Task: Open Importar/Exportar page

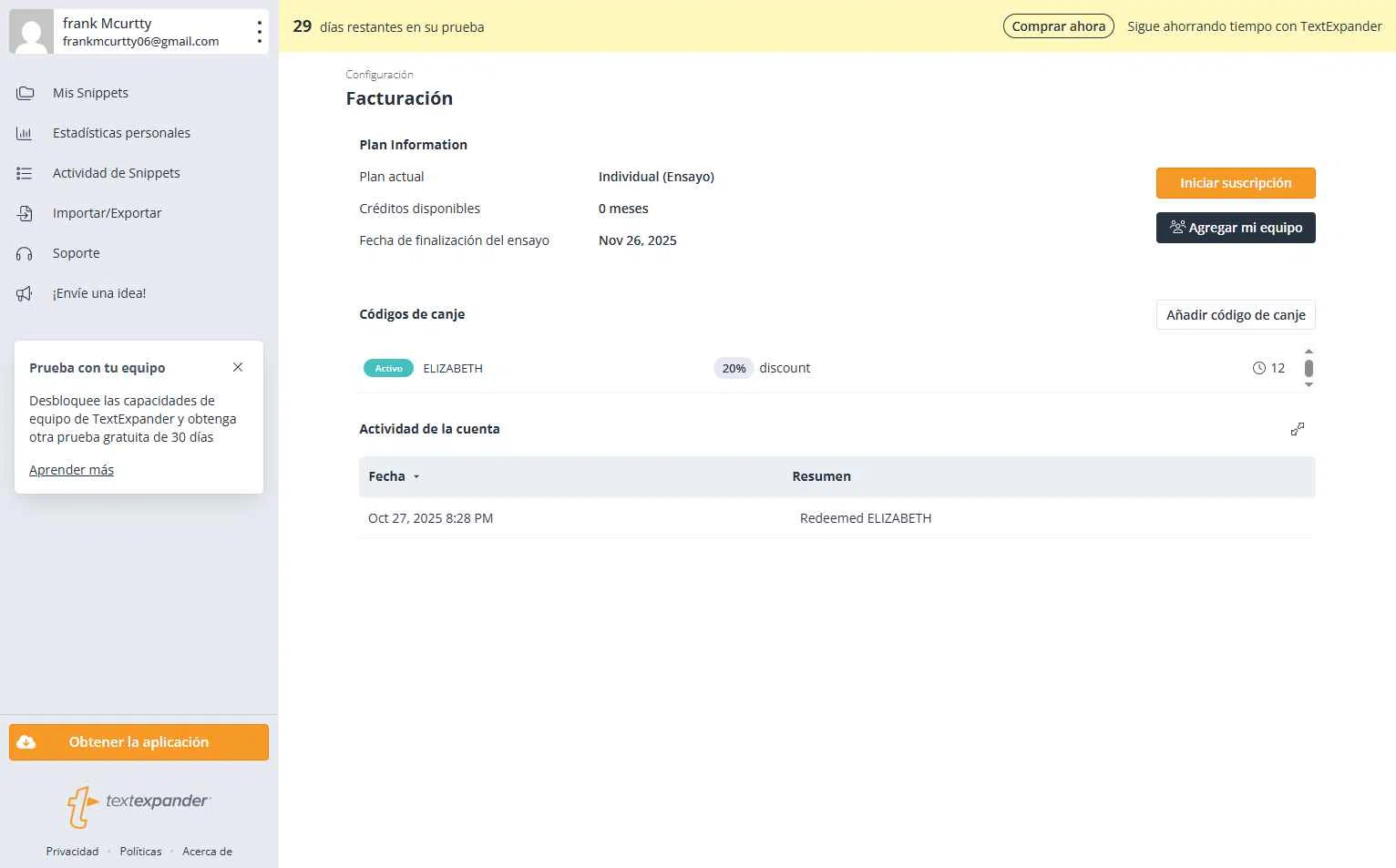Action: click(x=107, y=213)
